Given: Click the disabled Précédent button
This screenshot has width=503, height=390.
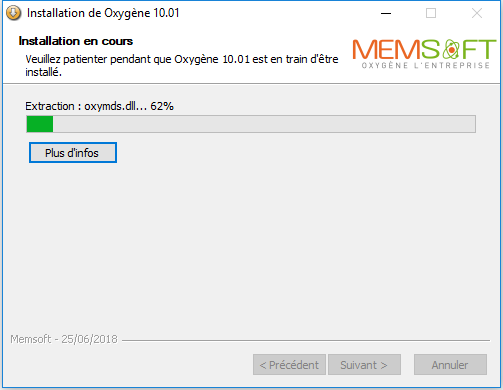Looking at the screenshot, I should point(289,365).
